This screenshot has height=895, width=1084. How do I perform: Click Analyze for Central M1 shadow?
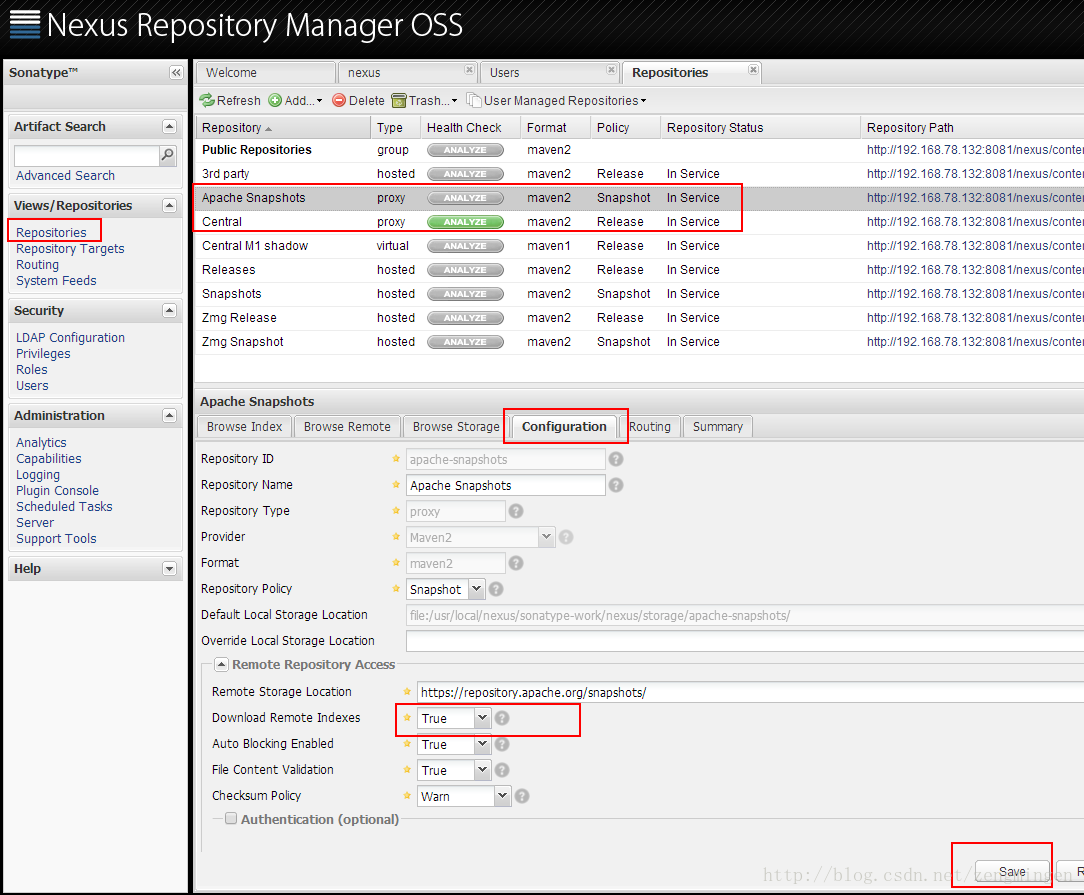(x=465, y=246)
